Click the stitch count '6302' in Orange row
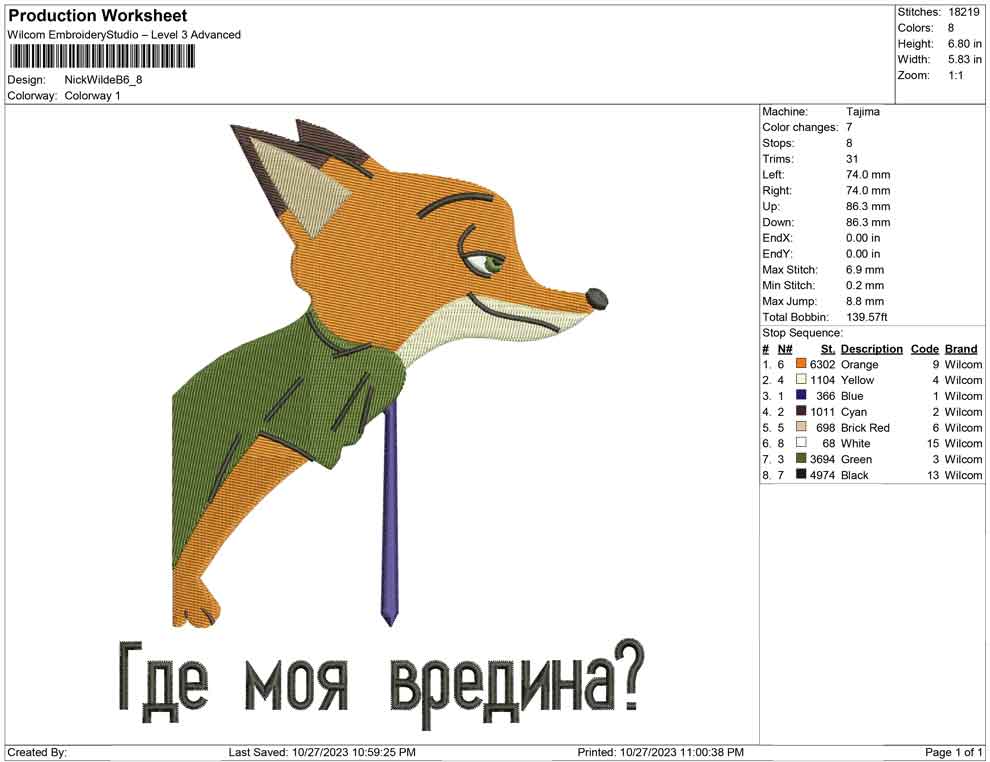This screenshot has width=990, height=762. click(x=823, y=364)
